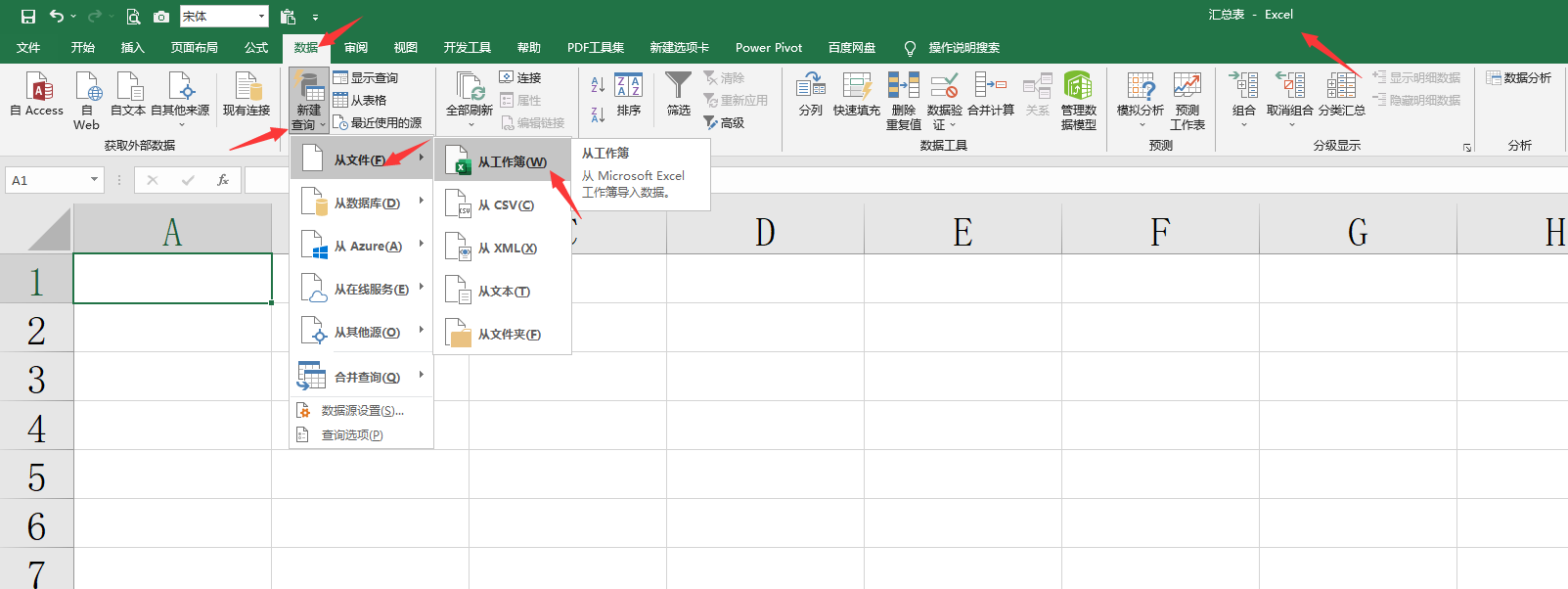Image resolution: width=1568 pixels, height=589 pixels.
Task: Open 分级显示 dialog launcher
Action: 1467,147
